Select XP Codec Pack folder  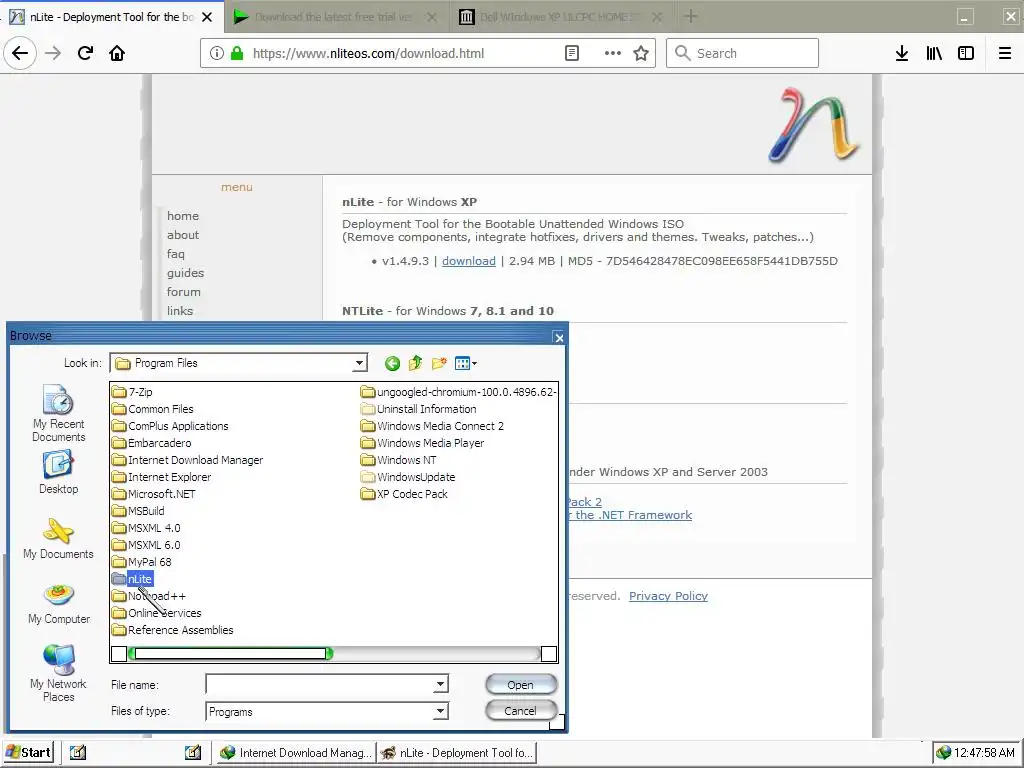tap(404, 494)
